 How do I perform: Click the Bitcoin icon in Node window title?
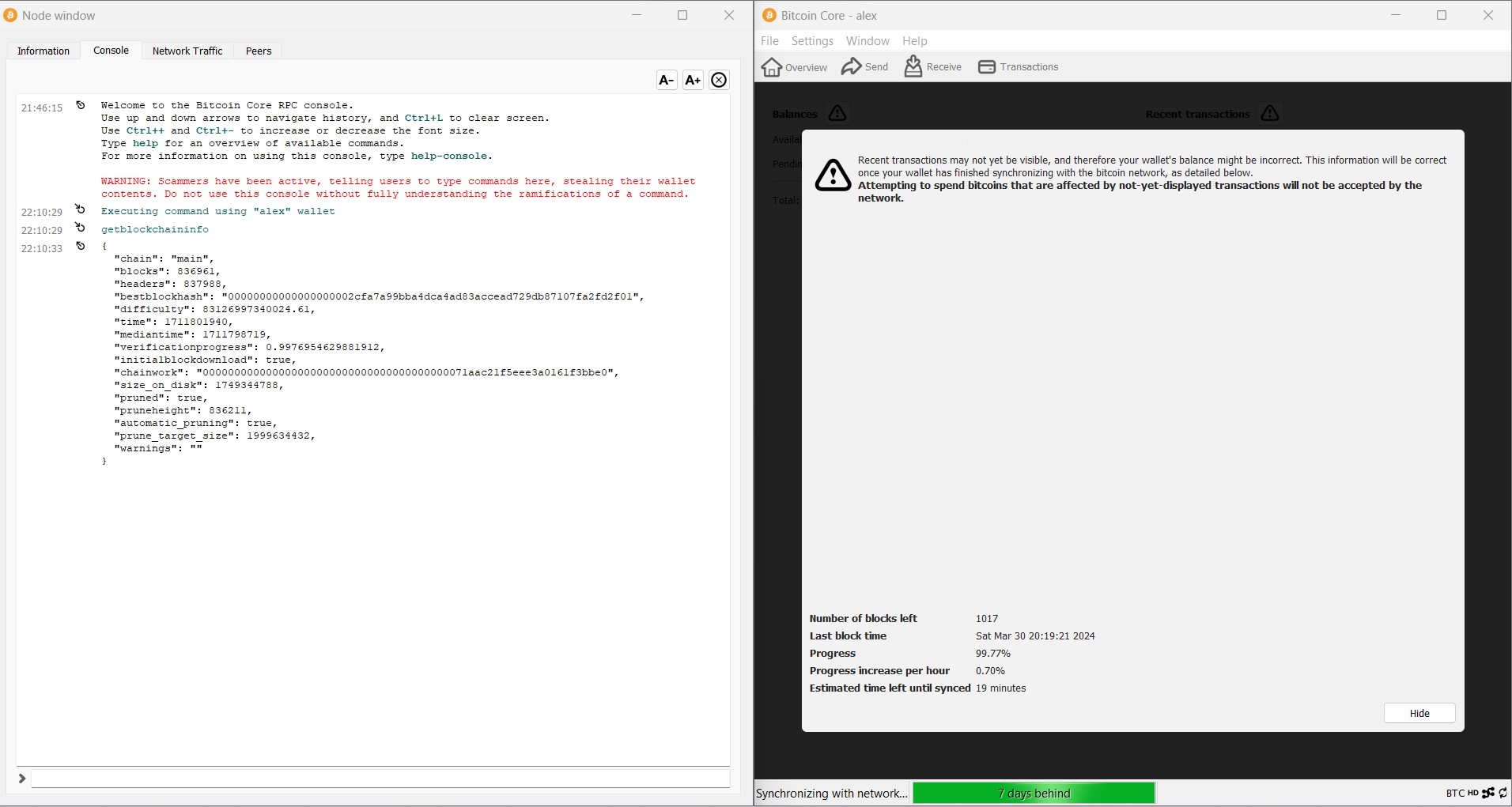point(11,15)
